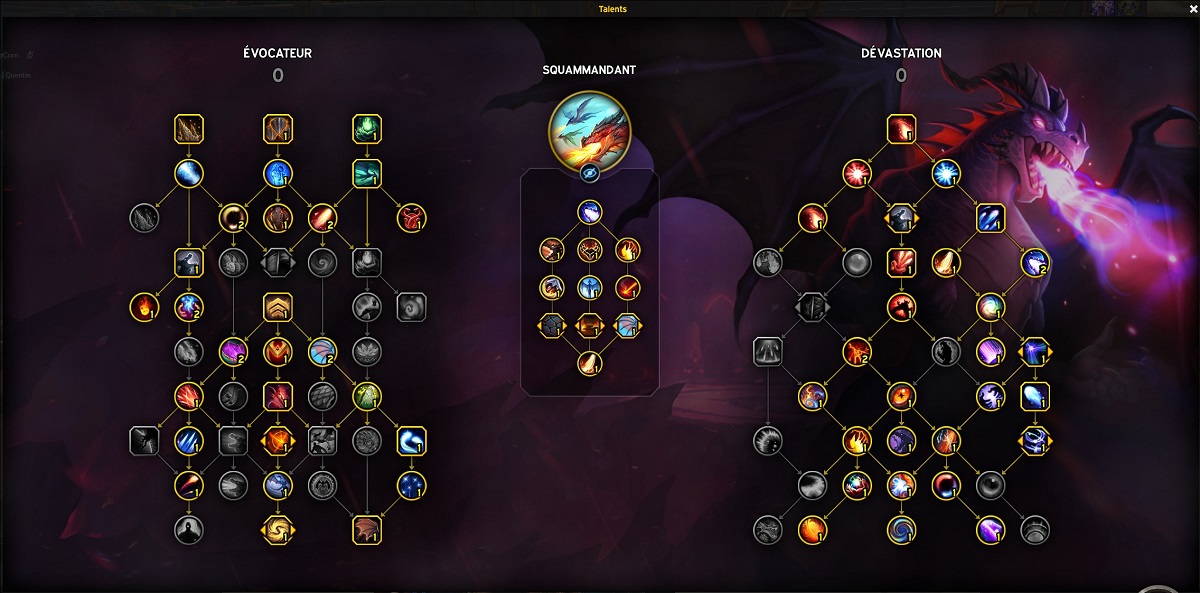Select the grey eye talent in the Dévastation tree
1200x593 pixels.
(990, 485)
